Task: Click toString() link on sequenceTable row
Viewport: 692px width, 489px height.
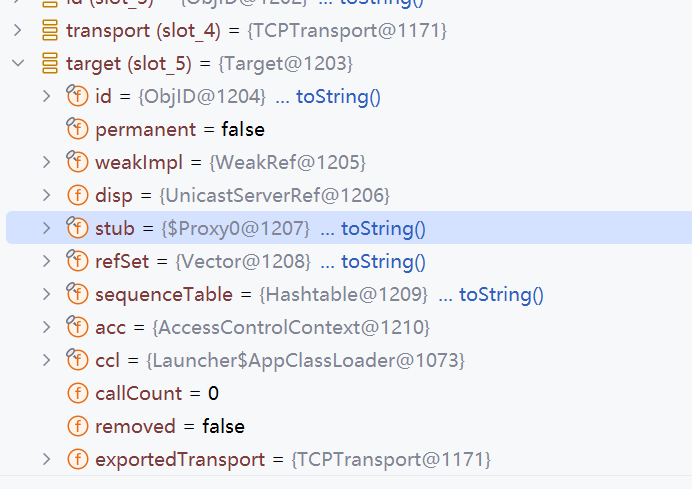Action: pyautogui.click(x=501, y=294)
